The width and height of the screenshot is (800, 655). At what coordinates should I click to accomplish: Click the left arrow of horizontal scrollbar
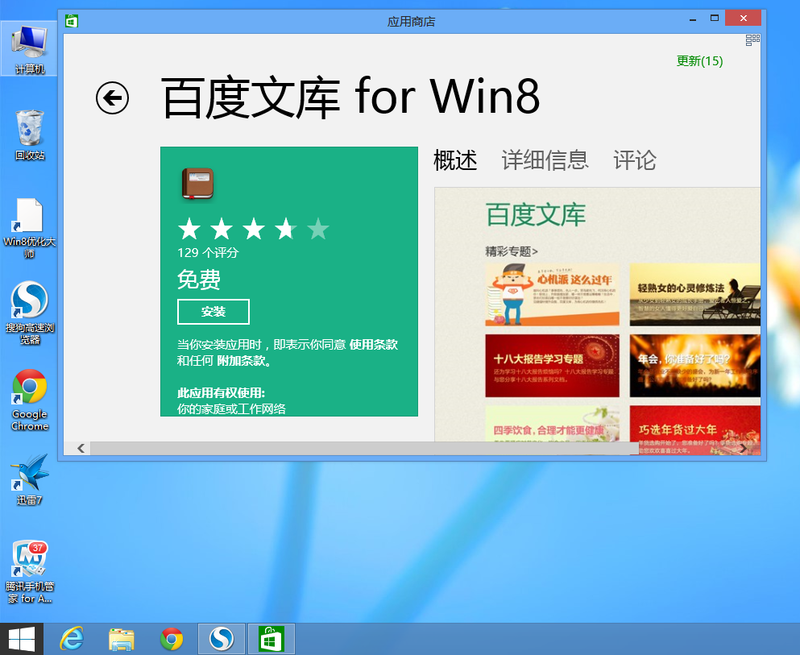coord(81,448)
